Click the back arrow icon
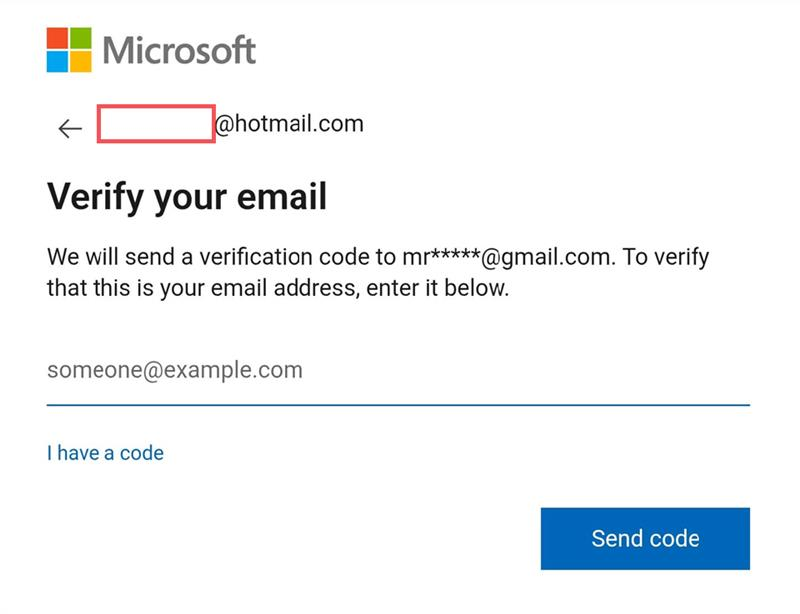Screen dimensions: 800x614 (x=70, y=129)
